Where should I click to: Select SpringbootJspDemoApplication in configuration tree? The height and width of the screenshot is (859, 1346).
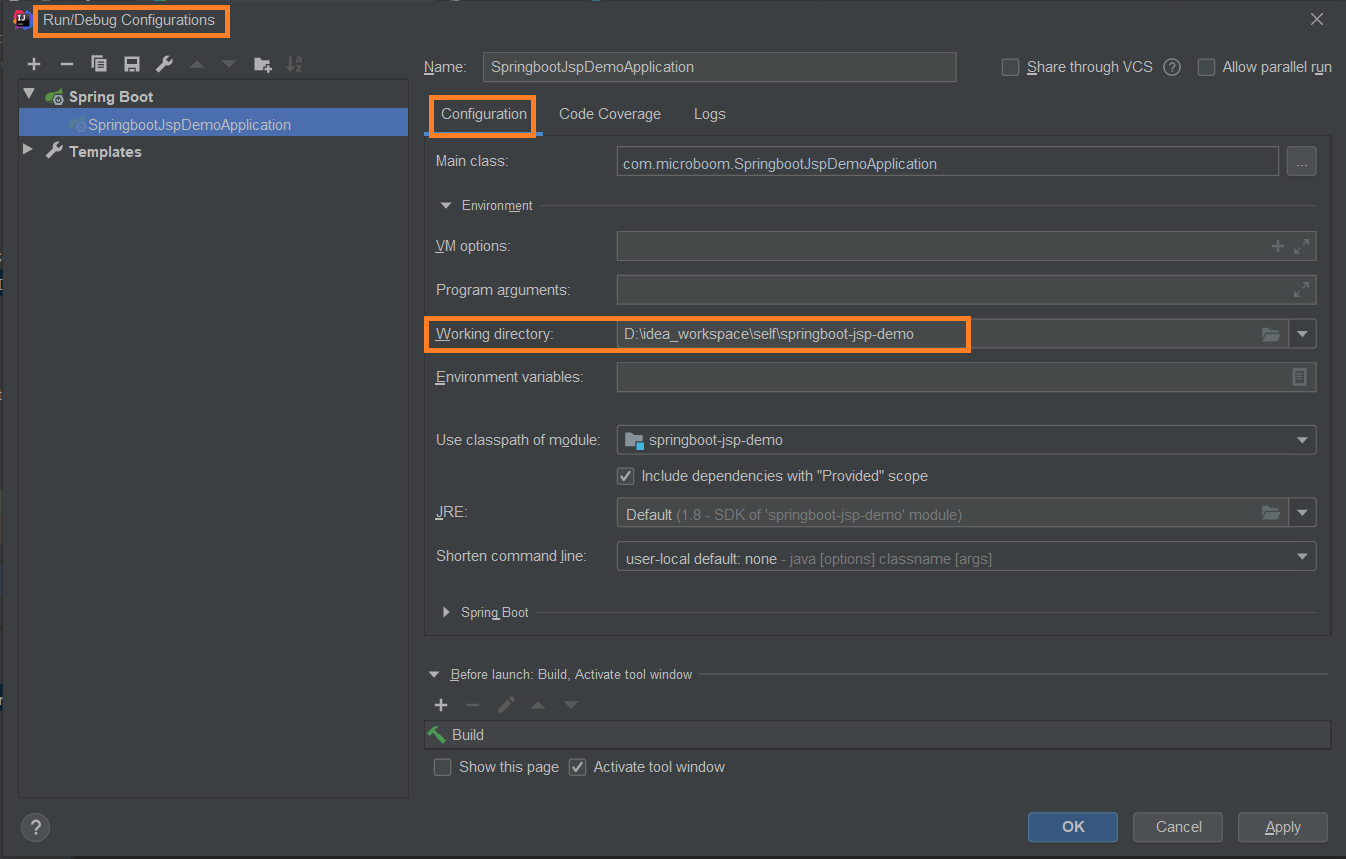213,124
